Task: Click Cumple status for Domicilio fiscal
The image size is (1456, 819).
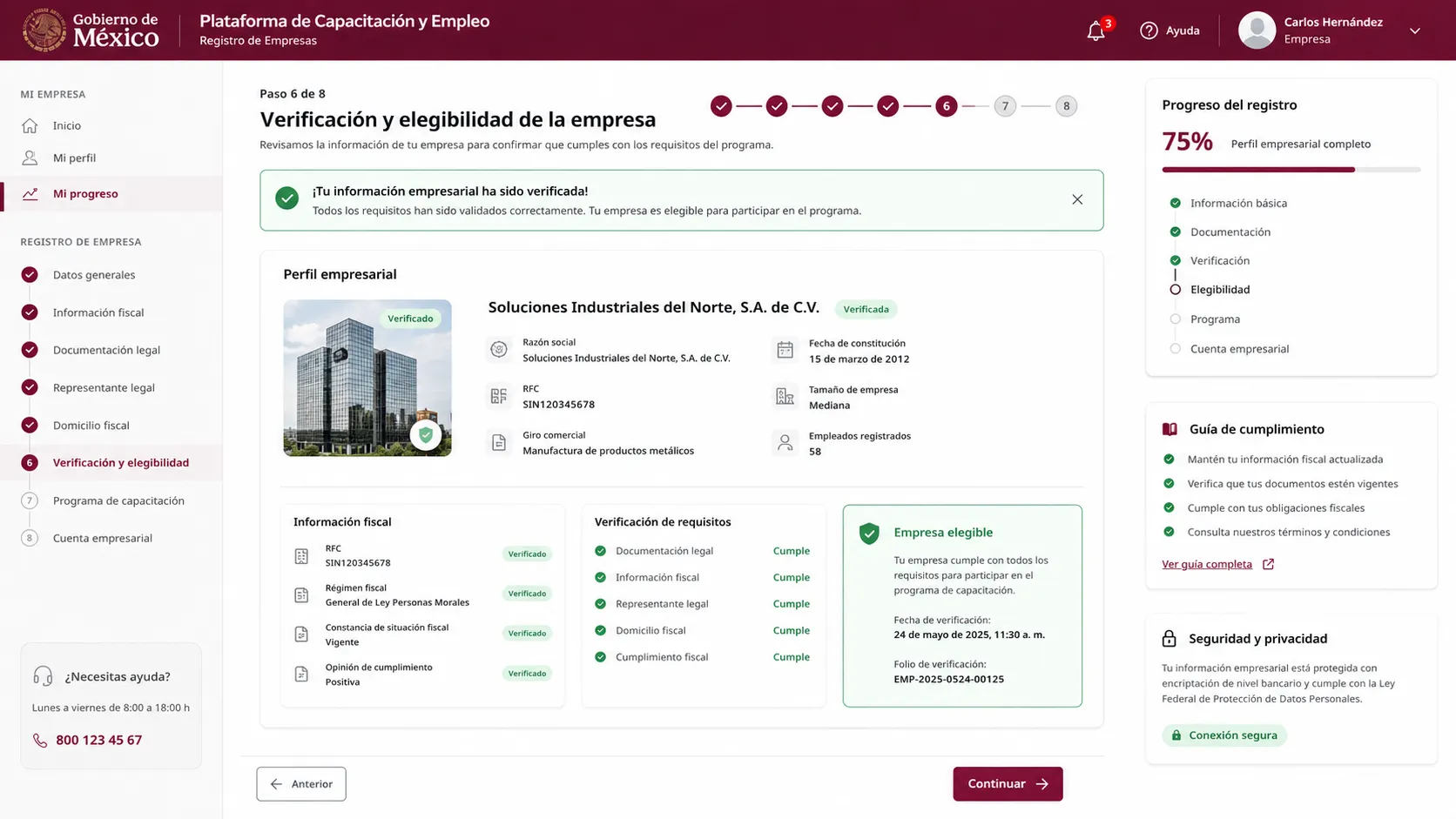Action: [x=792, y=630]
